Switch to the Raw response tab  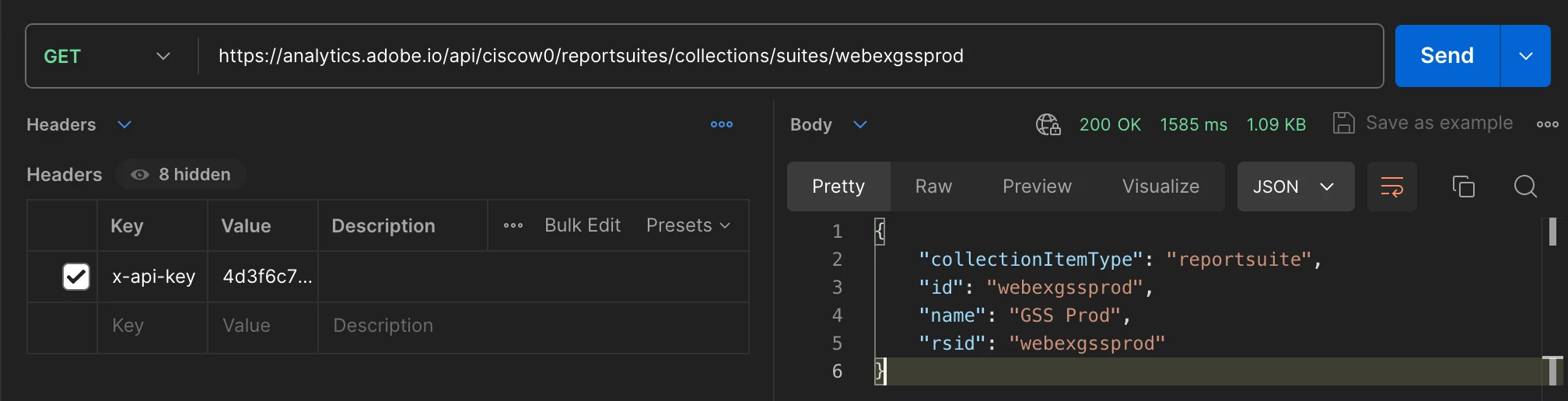tap(933, 187)
